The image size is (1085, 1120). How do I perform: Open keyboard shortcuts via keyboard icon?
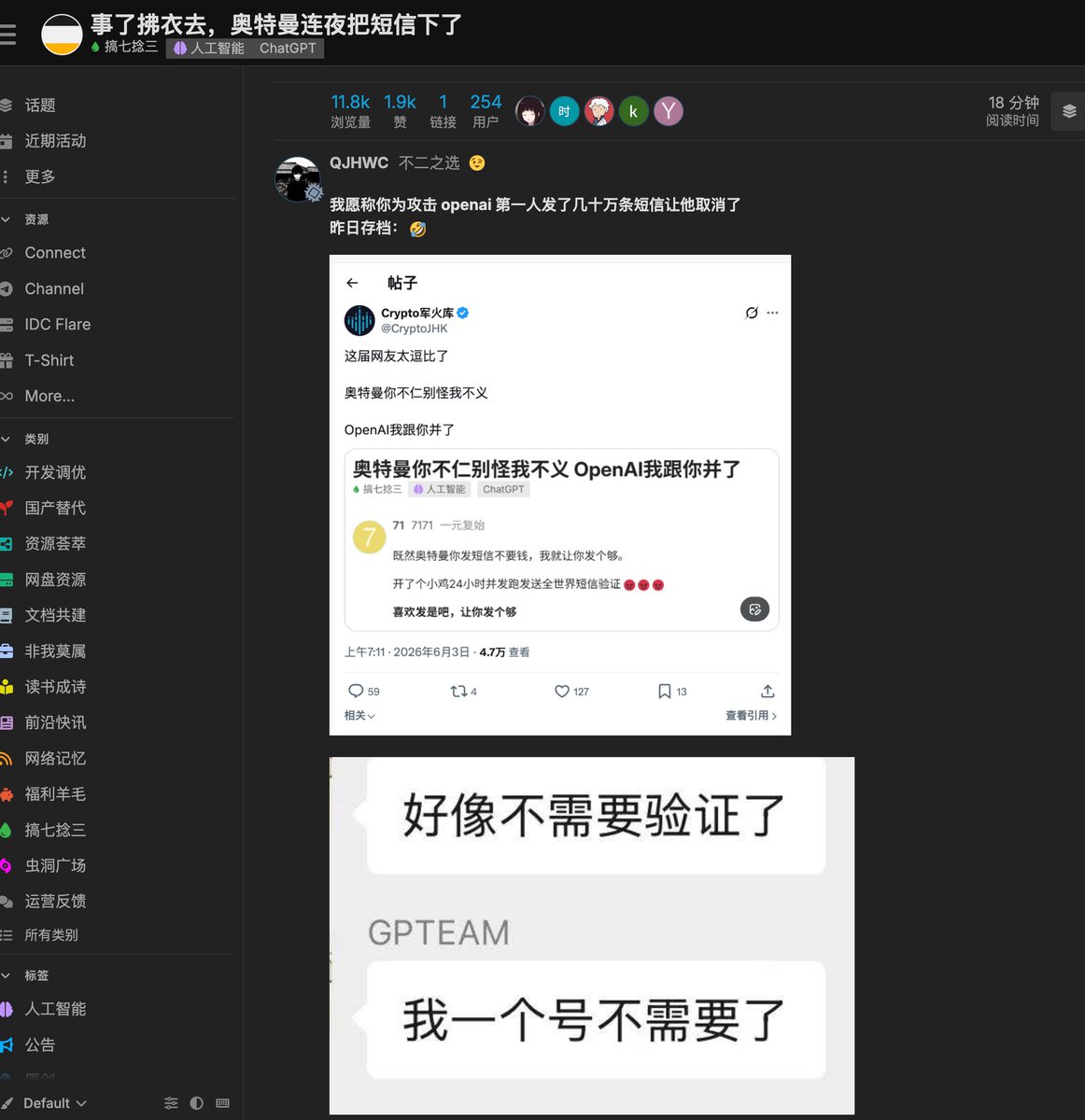click(222, 1103)
